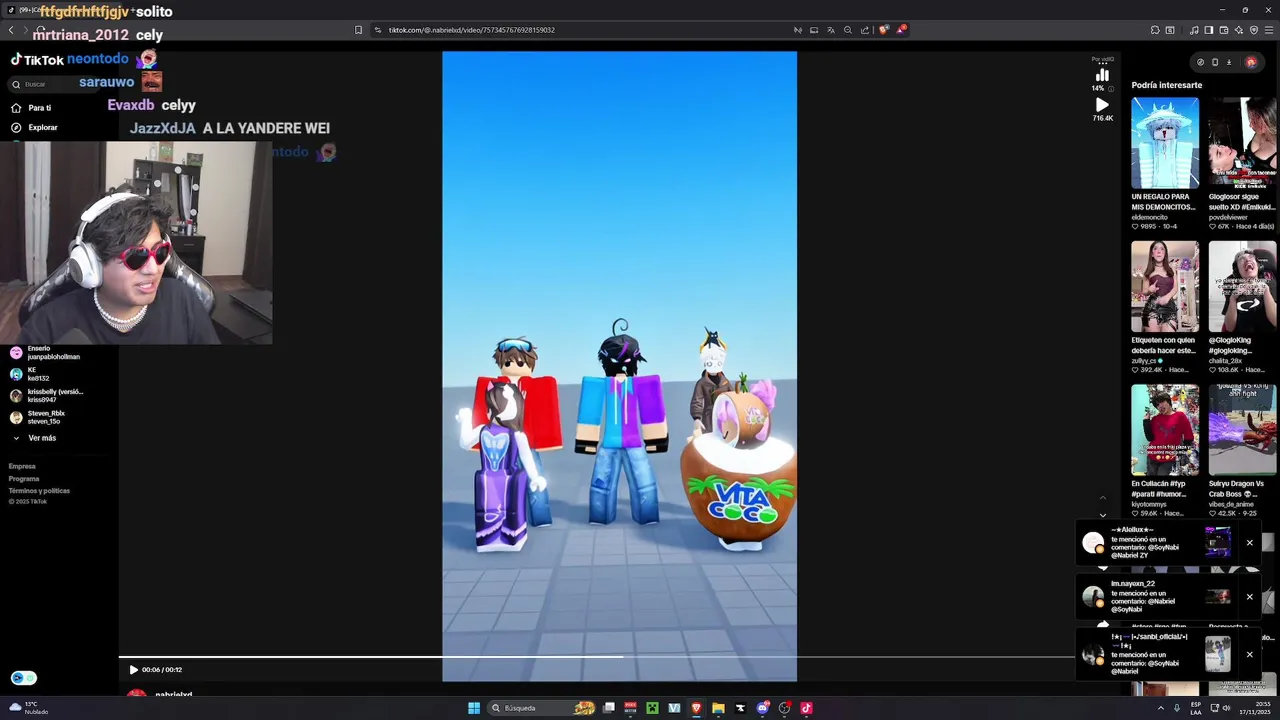
Task: Open krissbelly kriss8947 followed account
Action: coord(47,396)
